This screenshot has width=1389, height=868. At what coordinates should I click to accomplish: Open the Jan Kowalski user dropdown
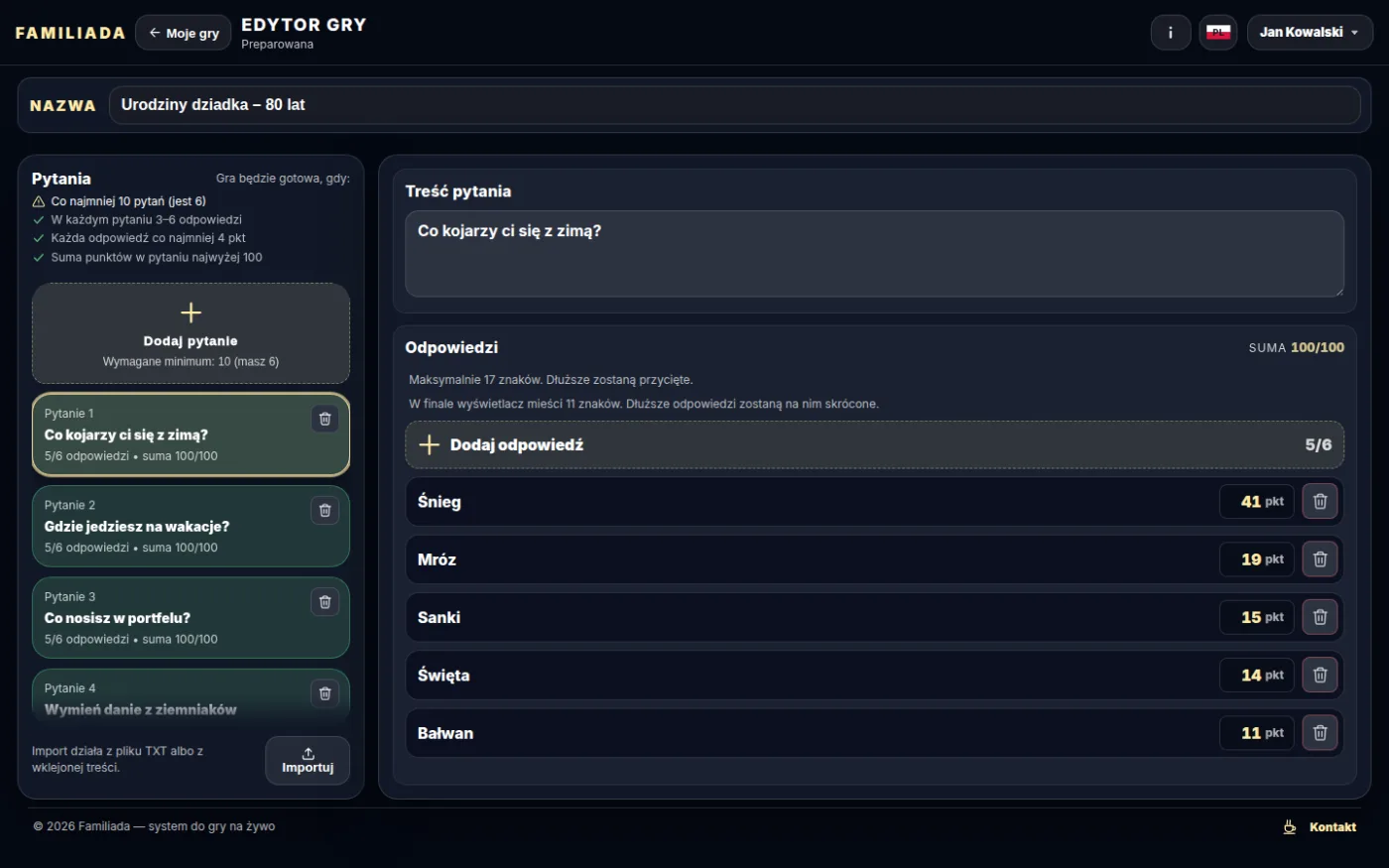1310,33
